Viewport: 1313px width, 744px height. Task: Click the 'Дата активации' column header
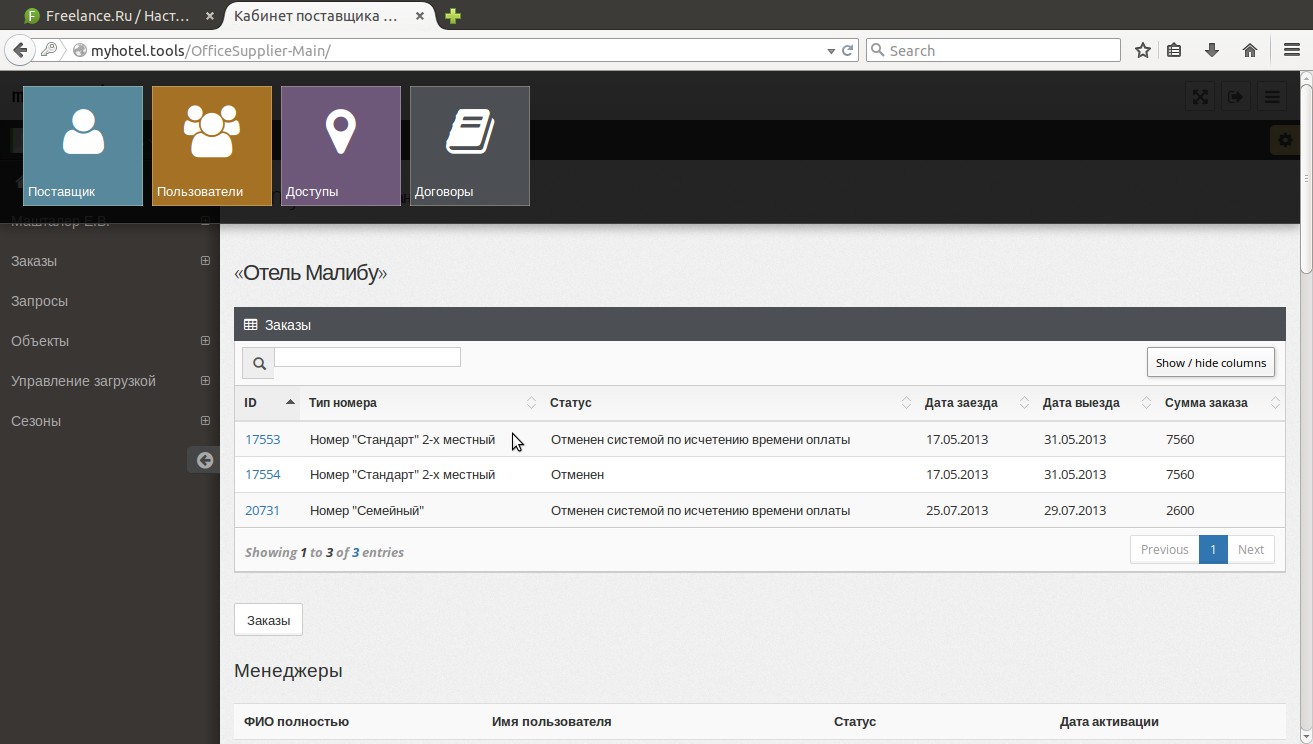1109,721
